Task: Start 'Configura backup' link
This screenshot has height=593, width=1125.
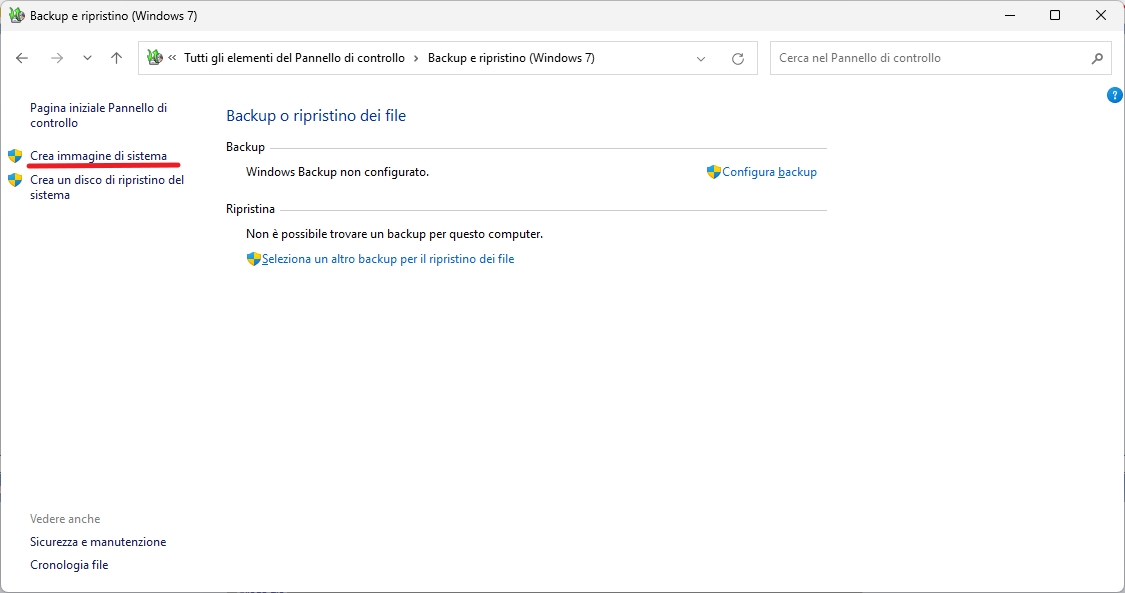Action: point(769,172)
